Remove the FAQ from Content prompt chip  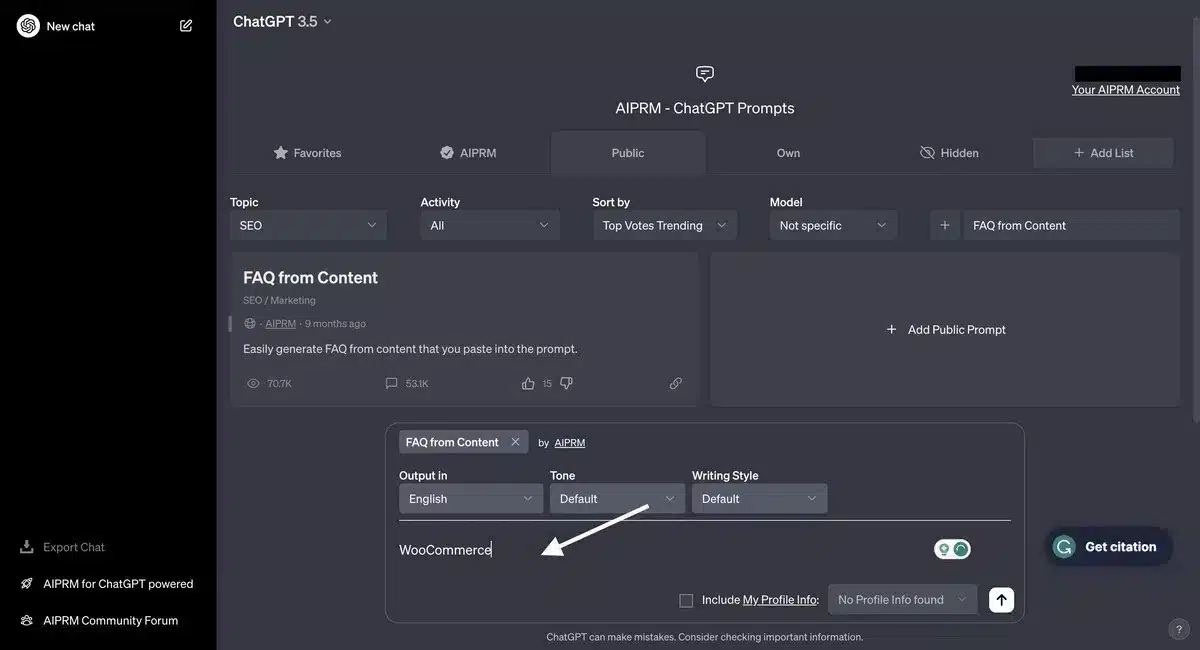click(515, 442)
